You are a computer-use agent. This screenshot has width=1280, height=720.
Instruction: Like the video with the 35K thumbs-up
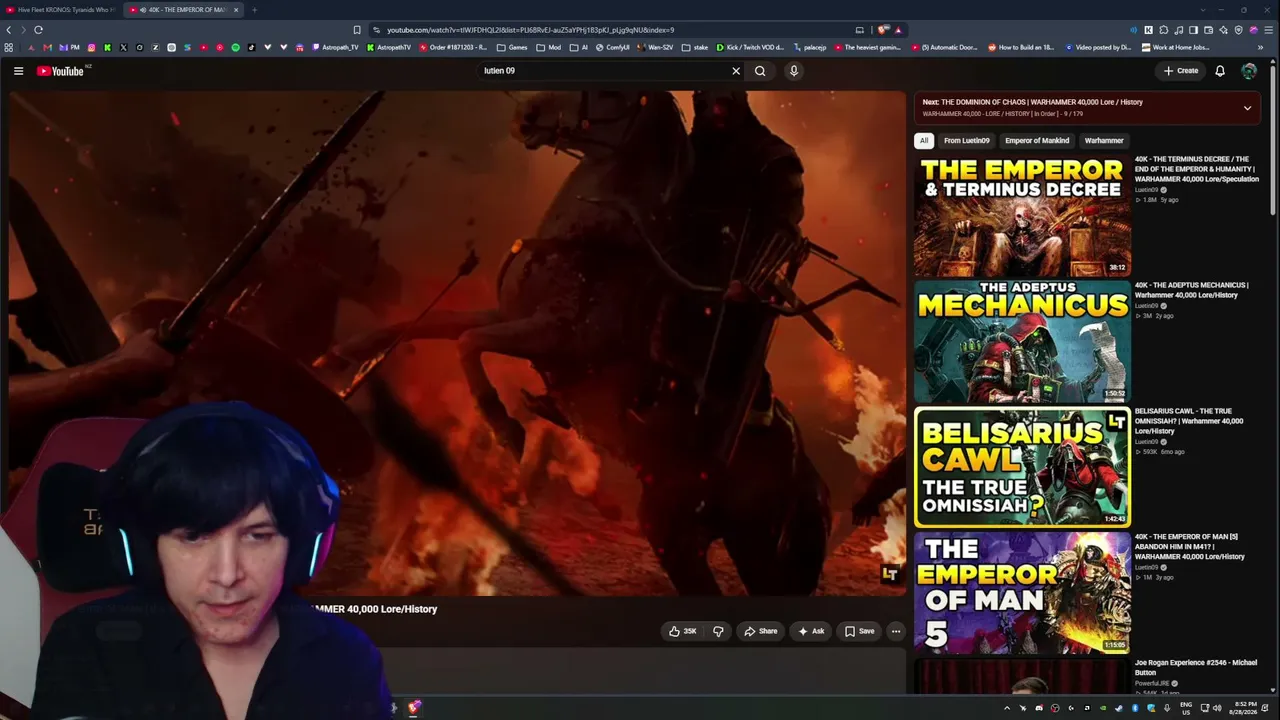(x=683, y=631)
